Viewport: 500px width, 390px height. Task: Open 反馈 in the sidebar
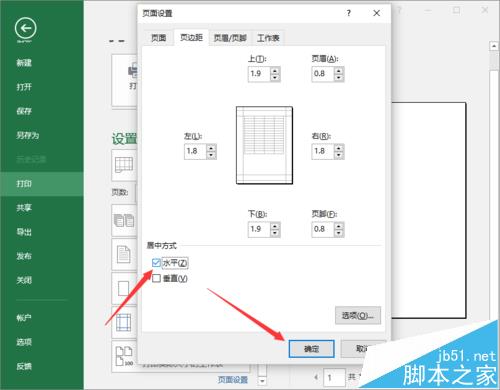[24, 366]
